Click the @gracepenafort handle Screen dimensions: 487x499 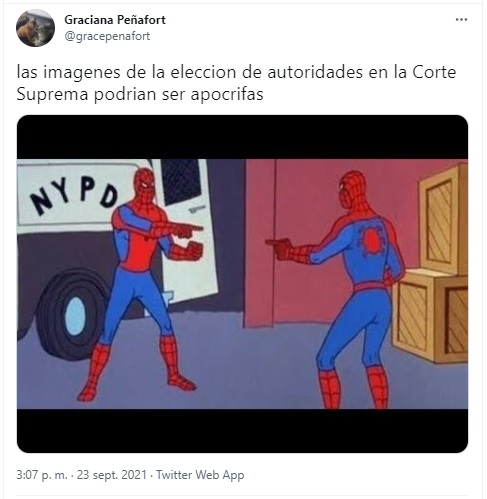click(x=107, y=36)
